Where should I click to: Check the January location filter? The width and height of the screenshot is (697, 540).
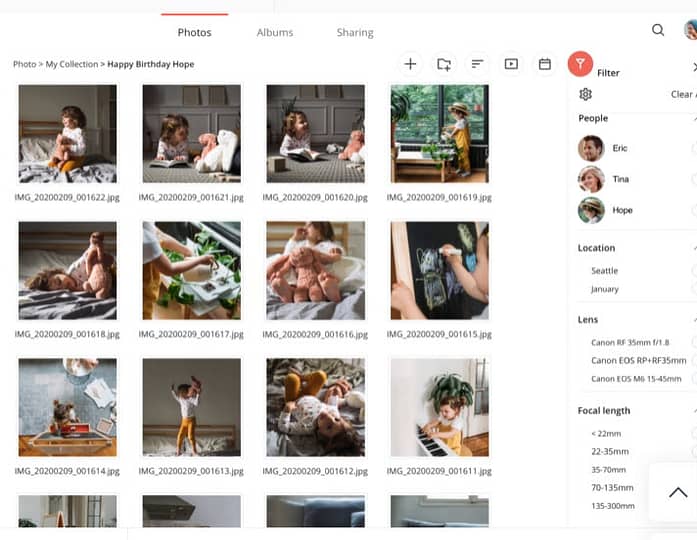[694, 289]
